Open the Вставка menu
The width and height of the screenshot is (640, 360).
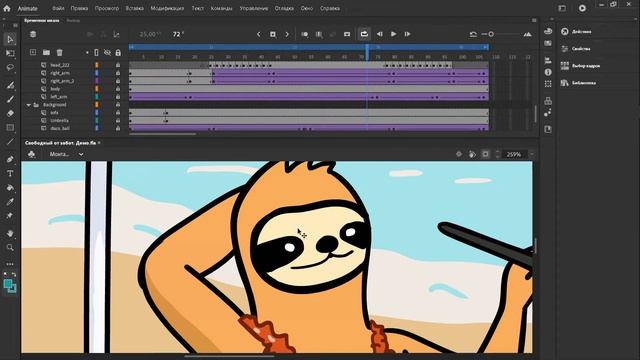click(x=134, y=8)
